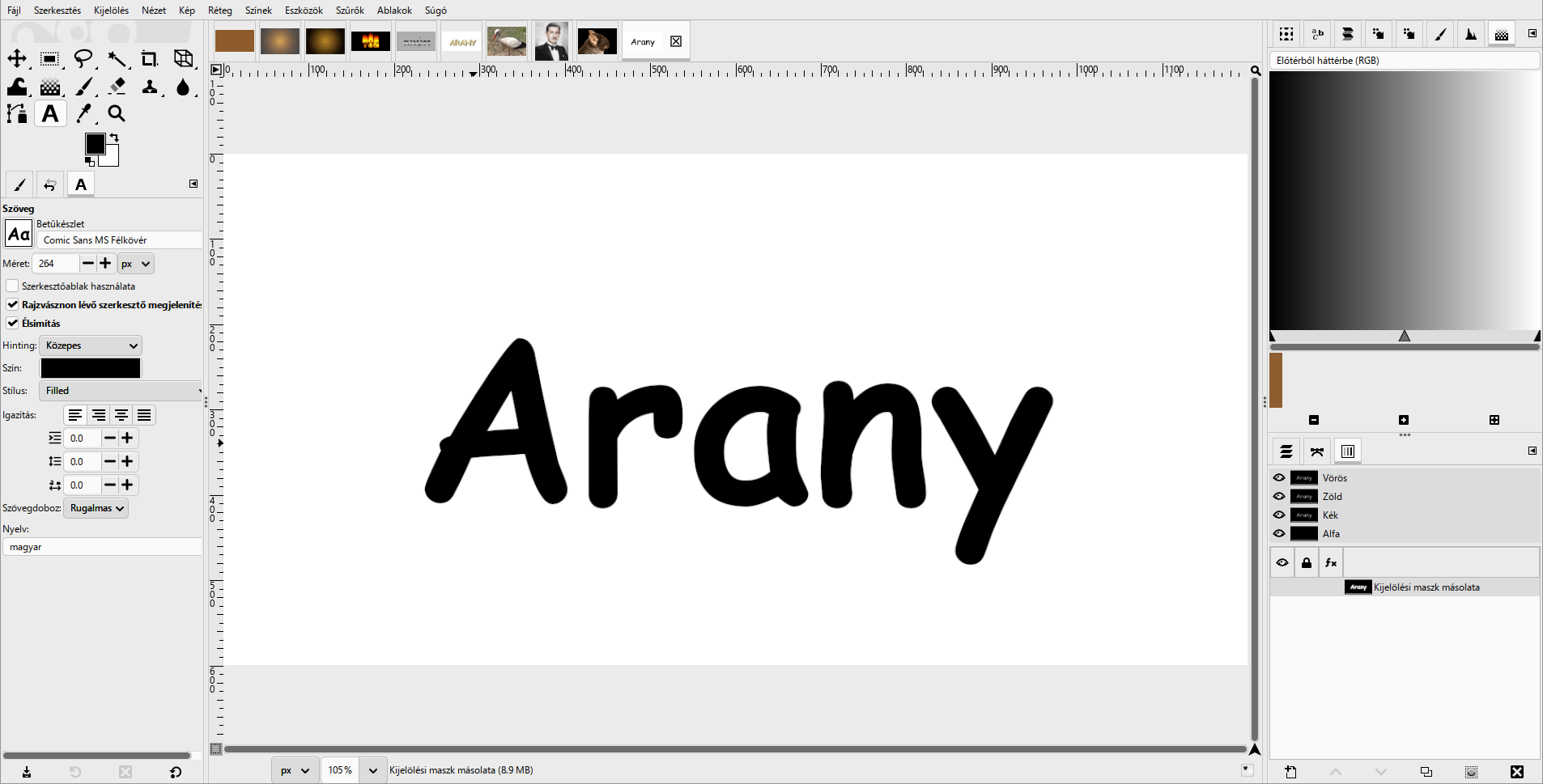The height and width of the screenshot is (784, 1543).
Task: Click the font name input field
Action: point(120,240)
